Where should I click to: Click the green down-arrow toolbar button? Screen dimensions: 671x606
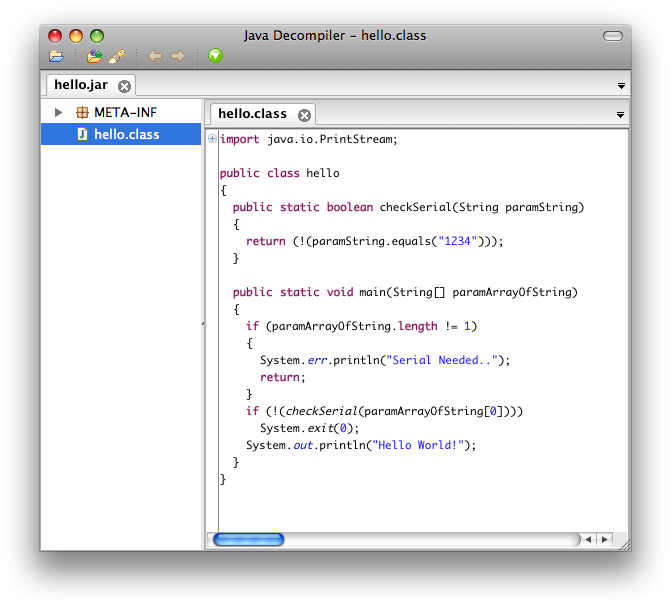click(215, 56)
